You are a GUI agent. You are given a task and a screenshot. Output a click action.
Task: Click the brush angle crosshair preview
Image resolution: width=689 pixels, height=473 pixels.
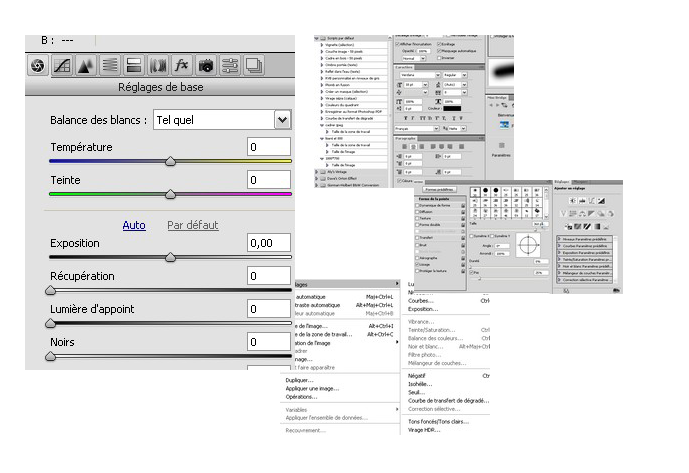click(x=528, y=245)
